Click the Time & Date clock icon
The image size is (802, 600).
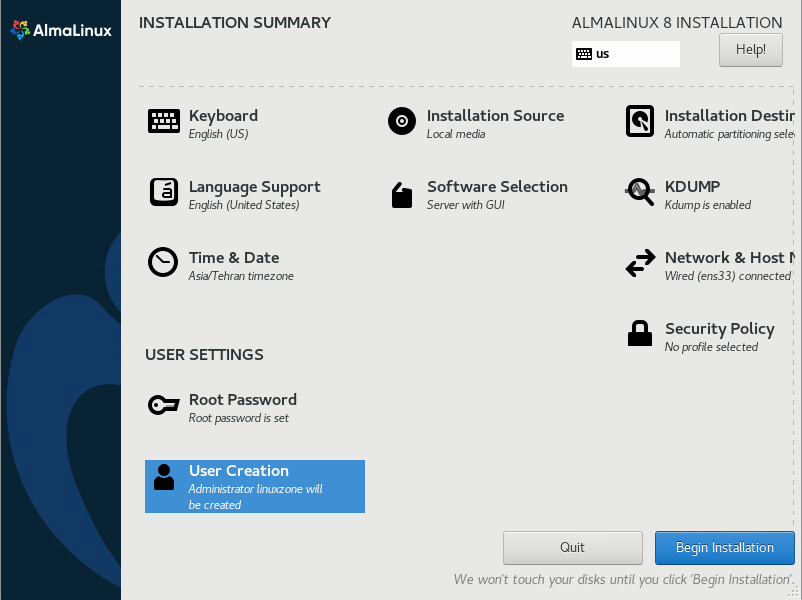tap(163, 262)
